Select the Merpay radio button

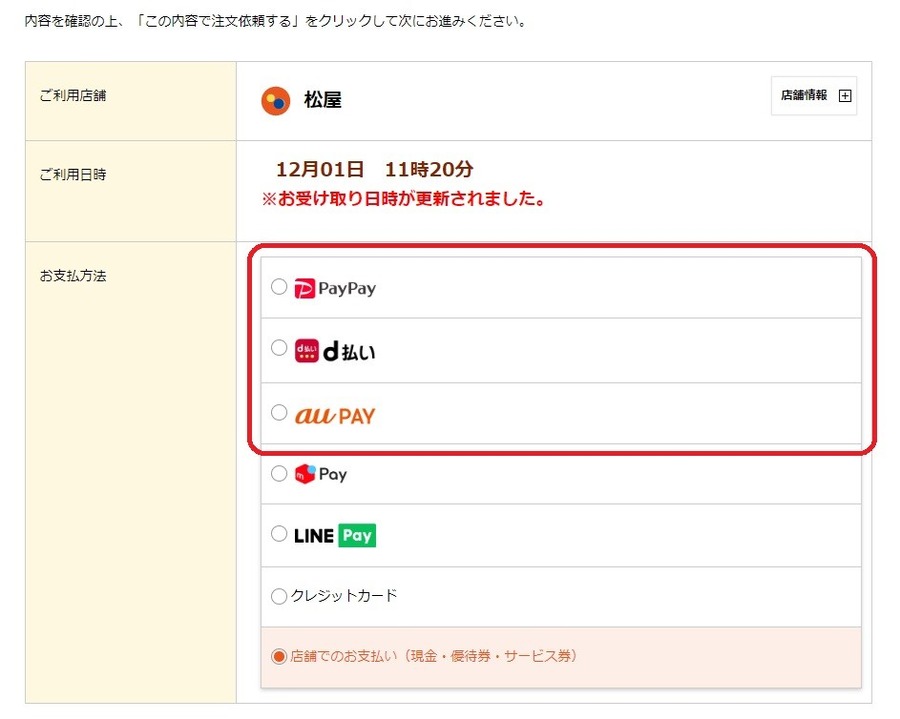[279, 474]
